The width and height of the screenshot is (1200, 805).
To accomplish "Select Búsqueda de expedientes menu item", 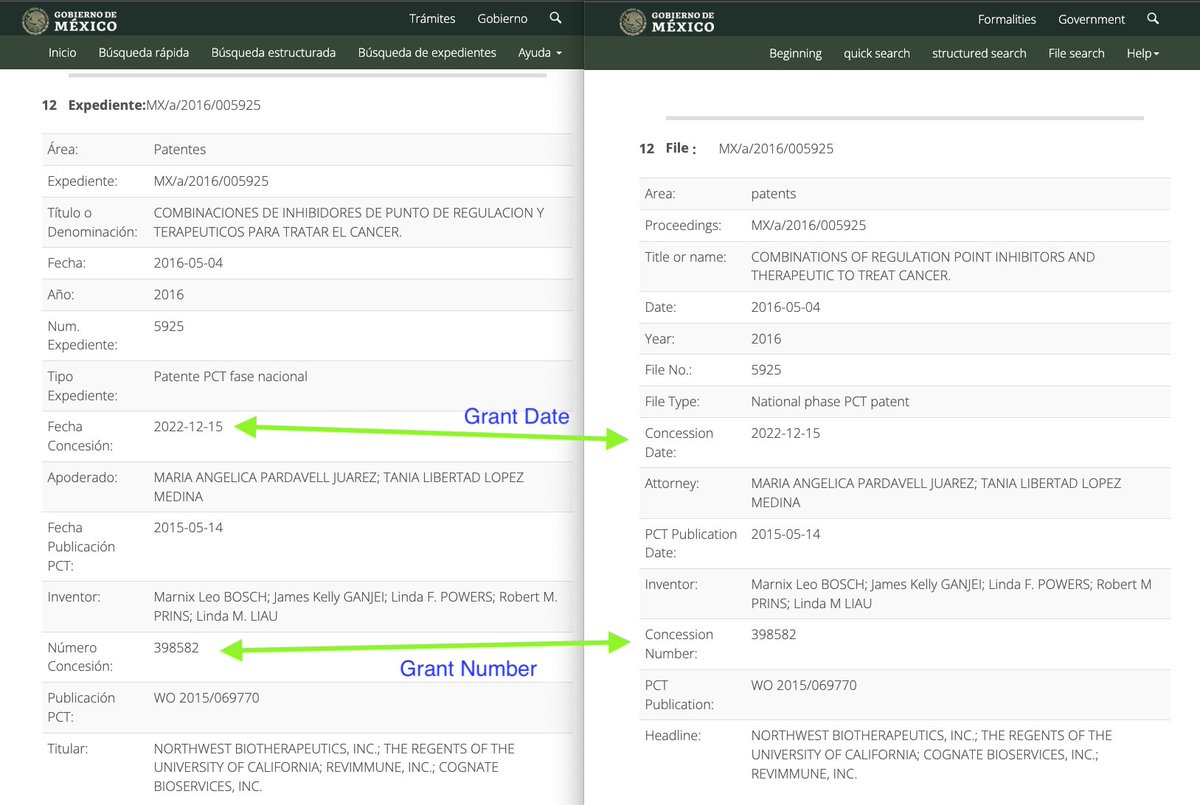I will coord(427,53).
